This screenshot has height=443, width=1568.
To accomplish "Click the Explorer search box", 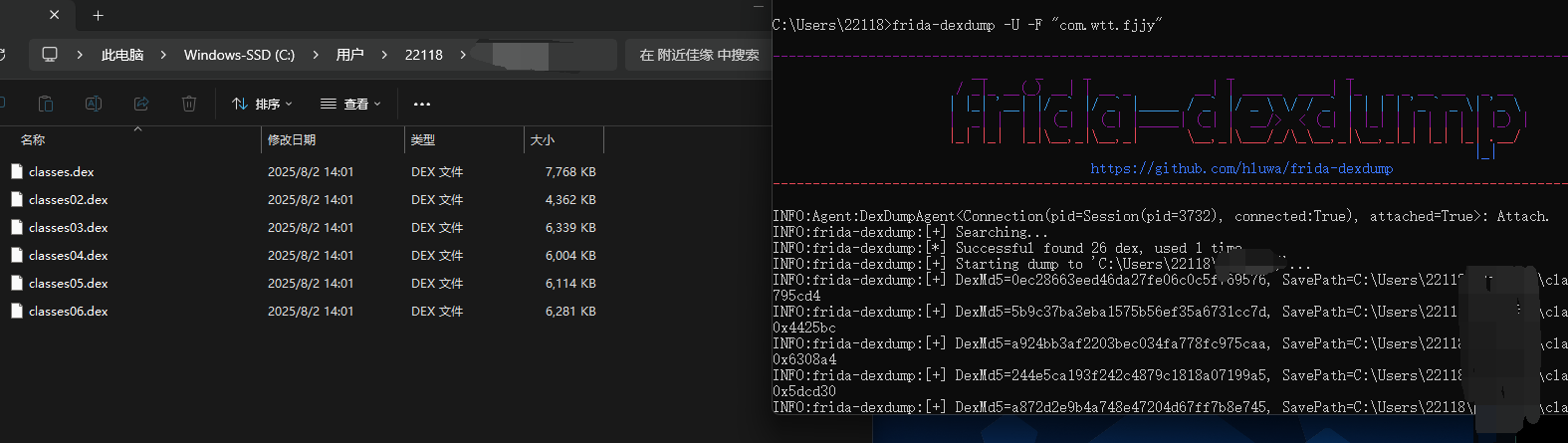I will coord(699,55).
